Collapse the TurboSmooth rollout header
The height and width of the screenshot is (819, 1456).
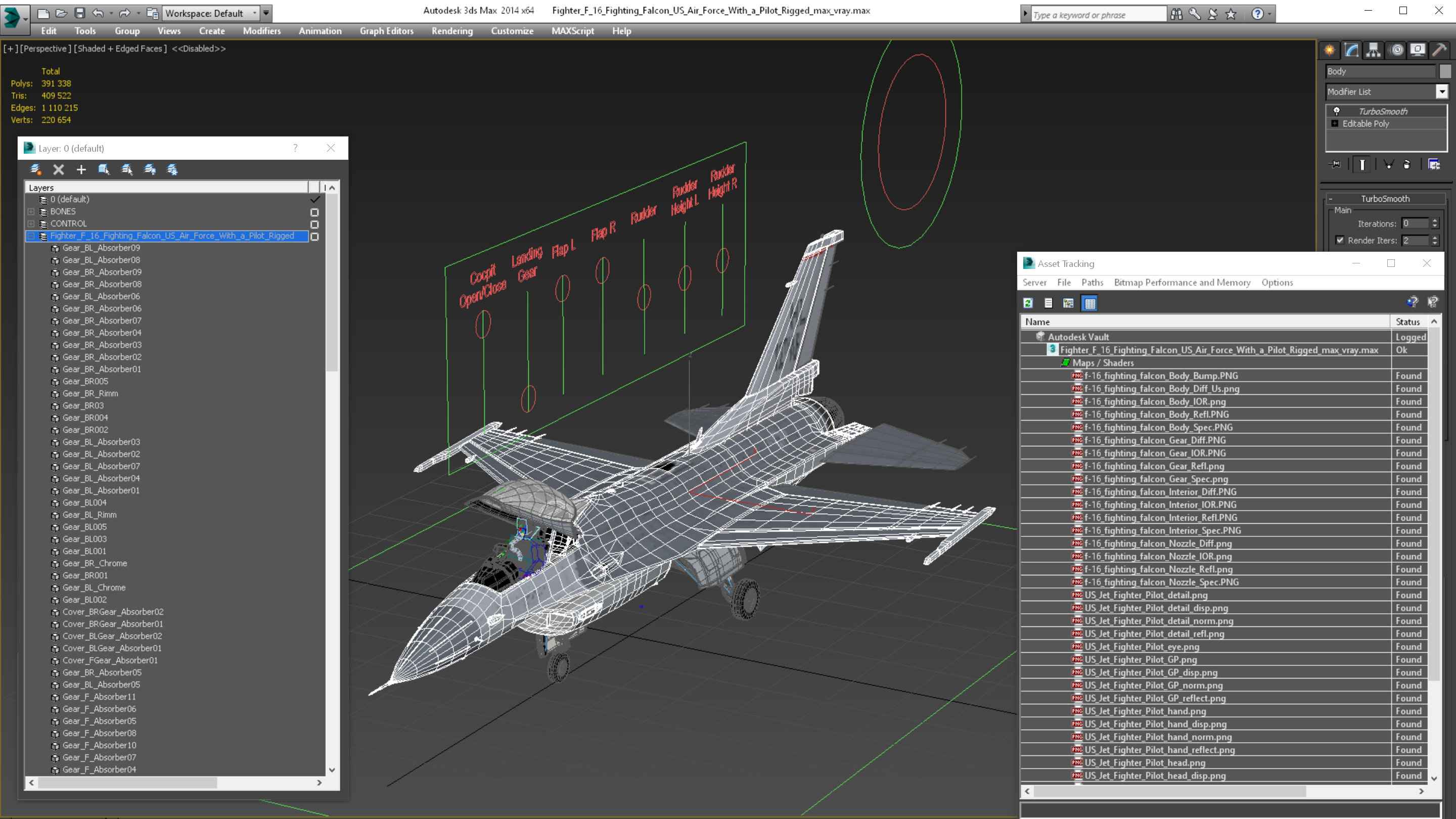[1385, 199]
